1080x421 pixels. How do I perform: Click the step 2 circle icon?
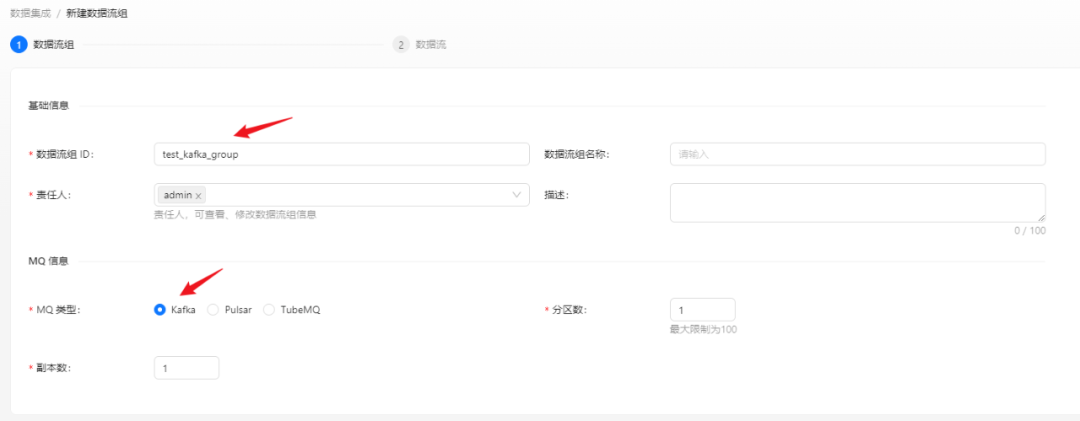401,45
